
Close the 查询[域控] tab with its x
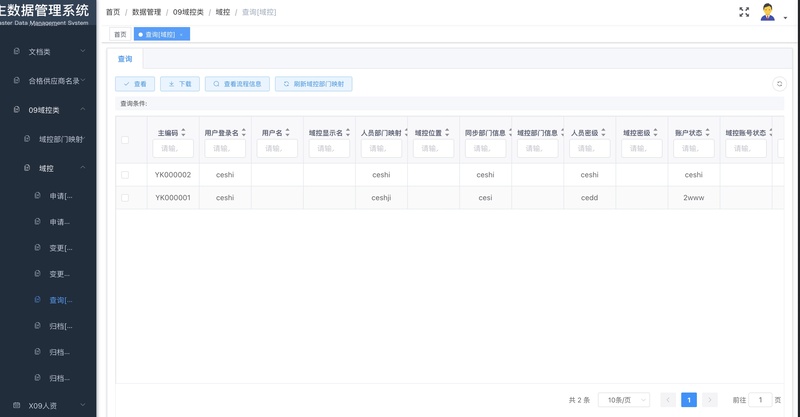coord(181,35)
